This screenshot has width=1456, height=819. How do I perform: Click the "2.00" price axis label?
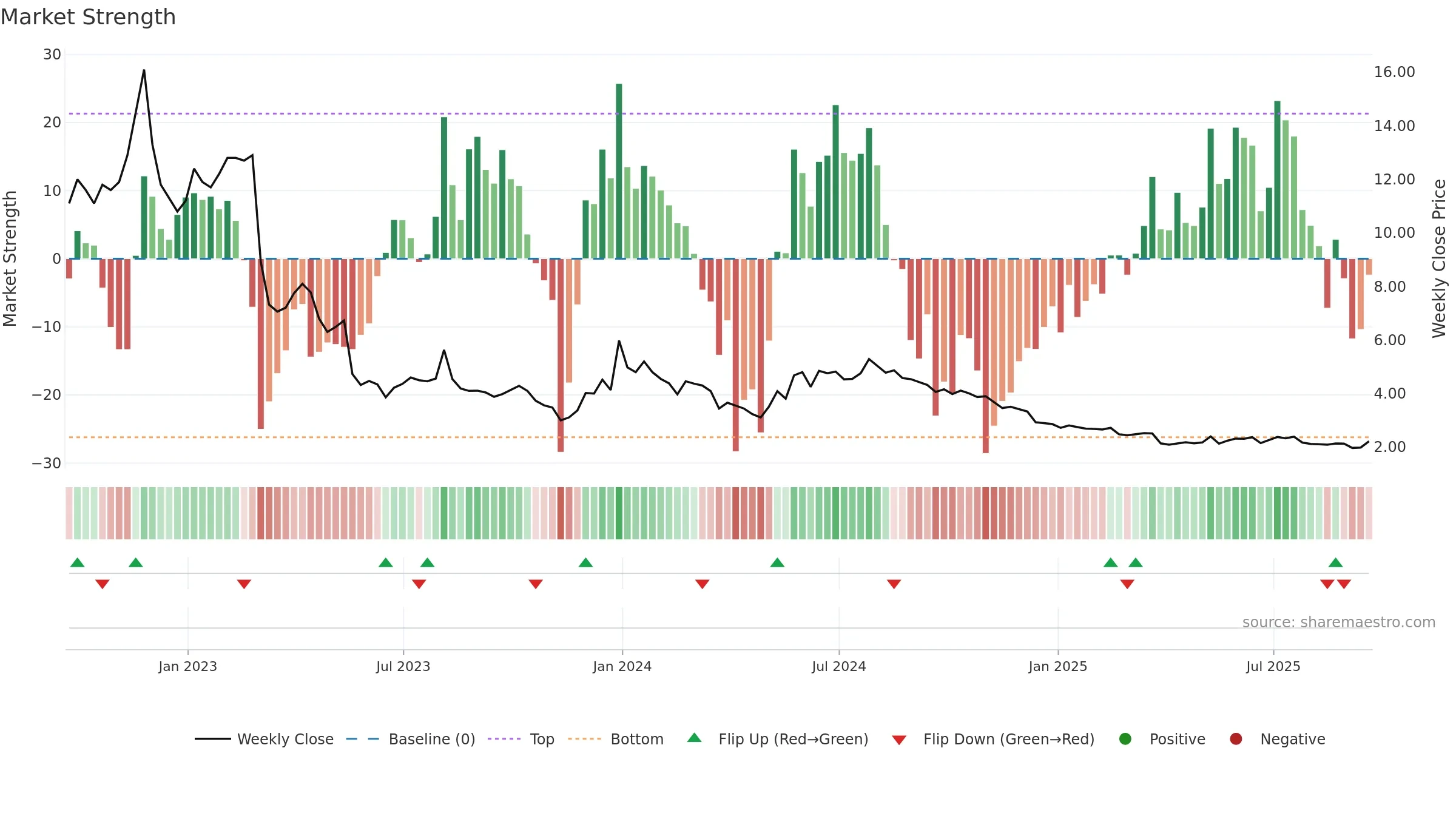pyautogui.click(x=1390, y=447)
